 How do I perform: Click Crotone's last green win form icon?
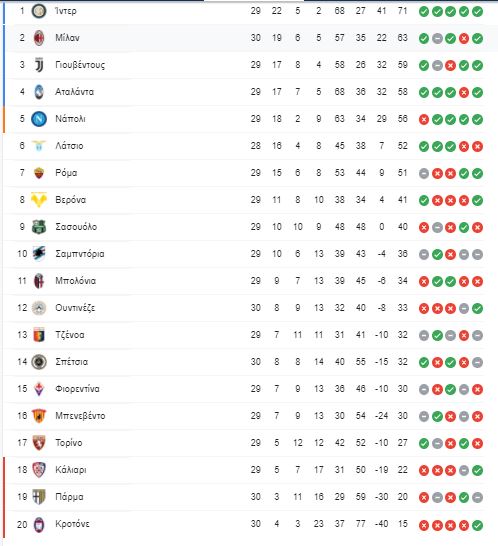[477, 525]
